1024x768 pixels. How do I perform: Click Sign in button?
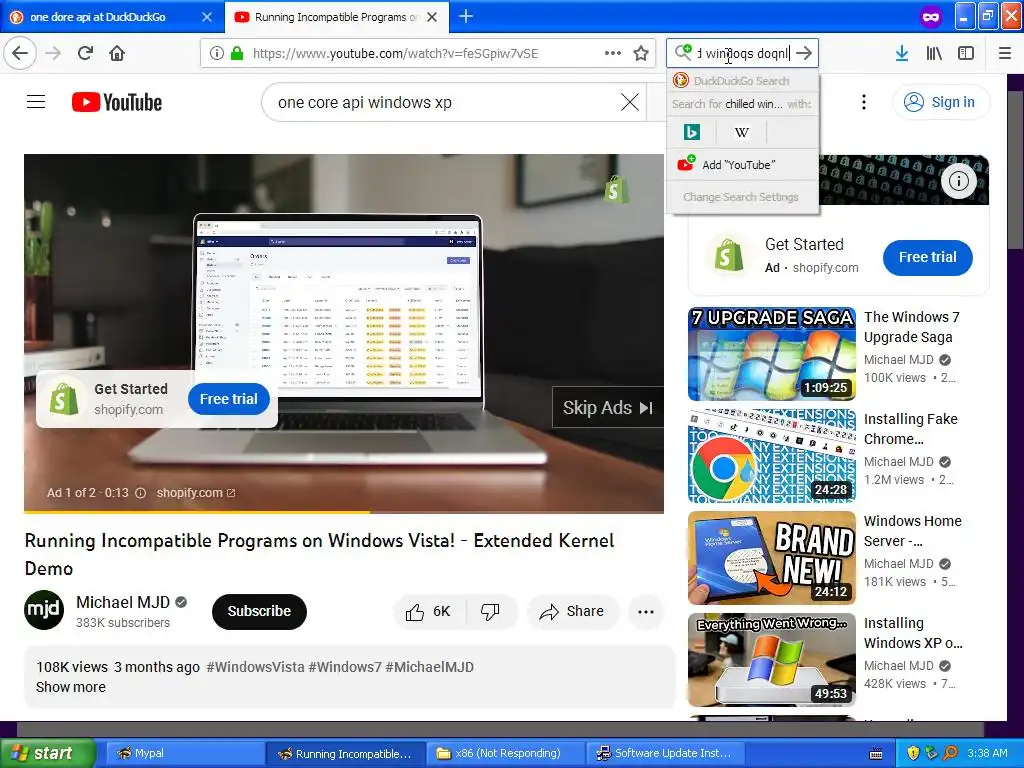click(x=940, y=102)
